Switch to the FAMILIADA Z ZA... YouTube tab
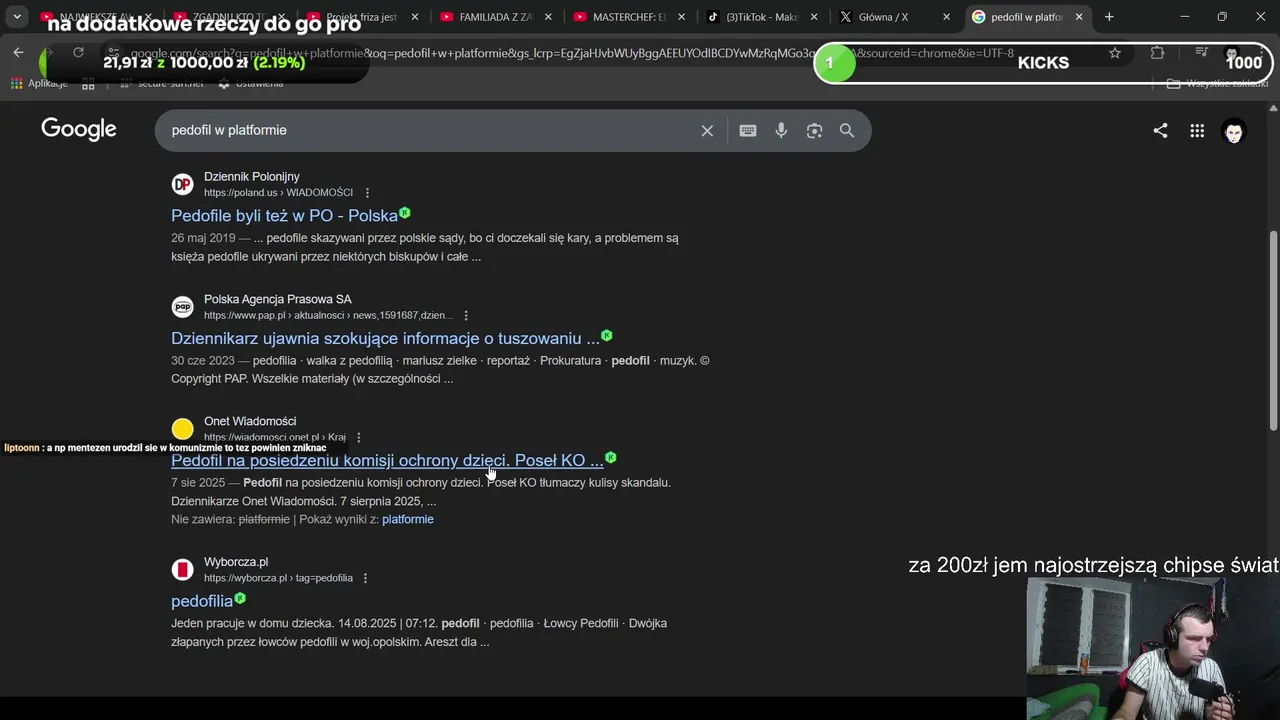Viewport: 1280px width, 720px height. 496,17
